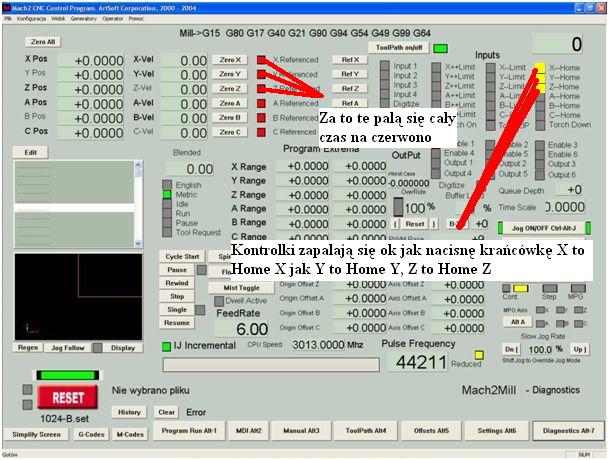
Task: Click Zero A button
Action: tap(230, 103)
